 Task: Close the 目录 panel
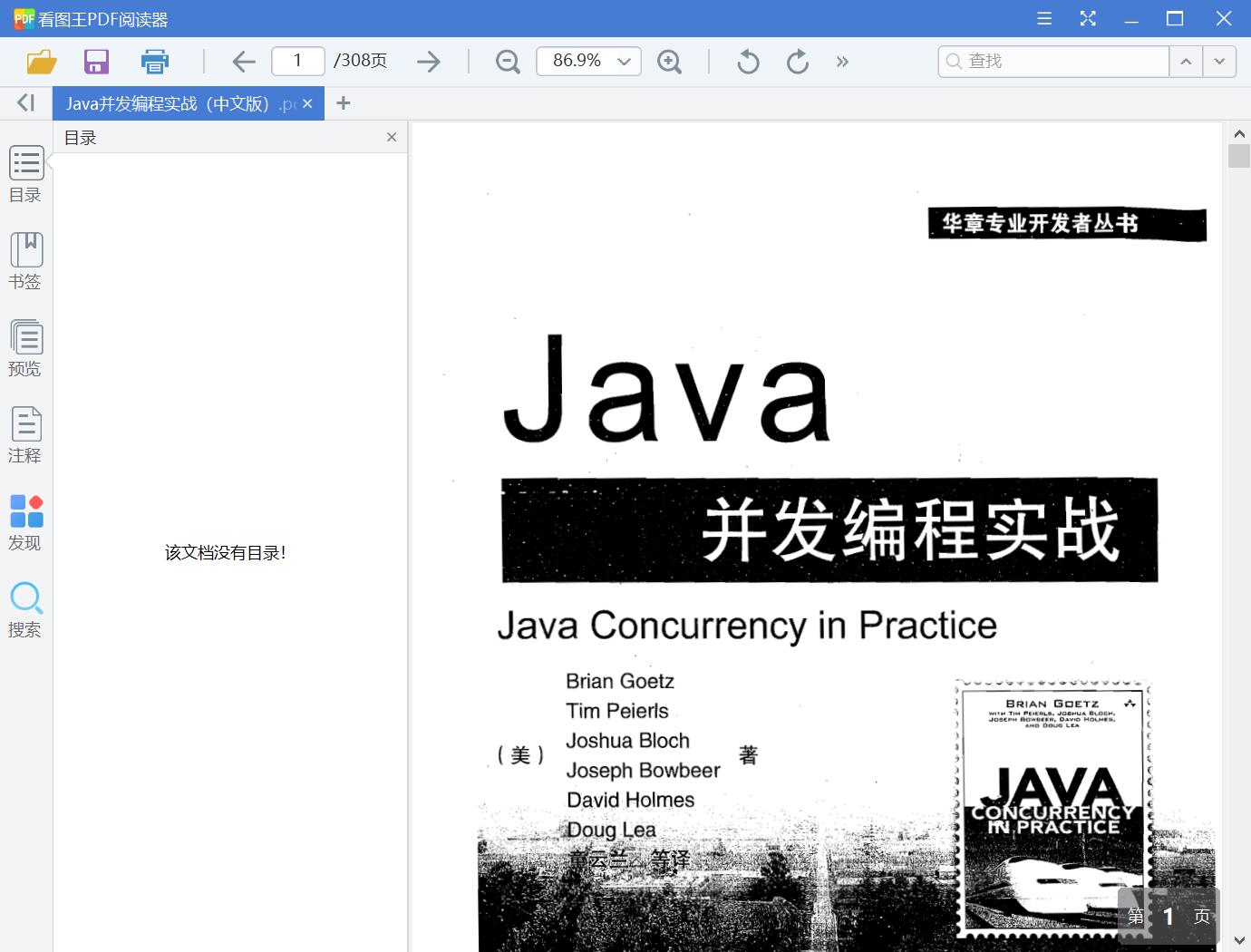pyautogui.click(x=392, y=137)
